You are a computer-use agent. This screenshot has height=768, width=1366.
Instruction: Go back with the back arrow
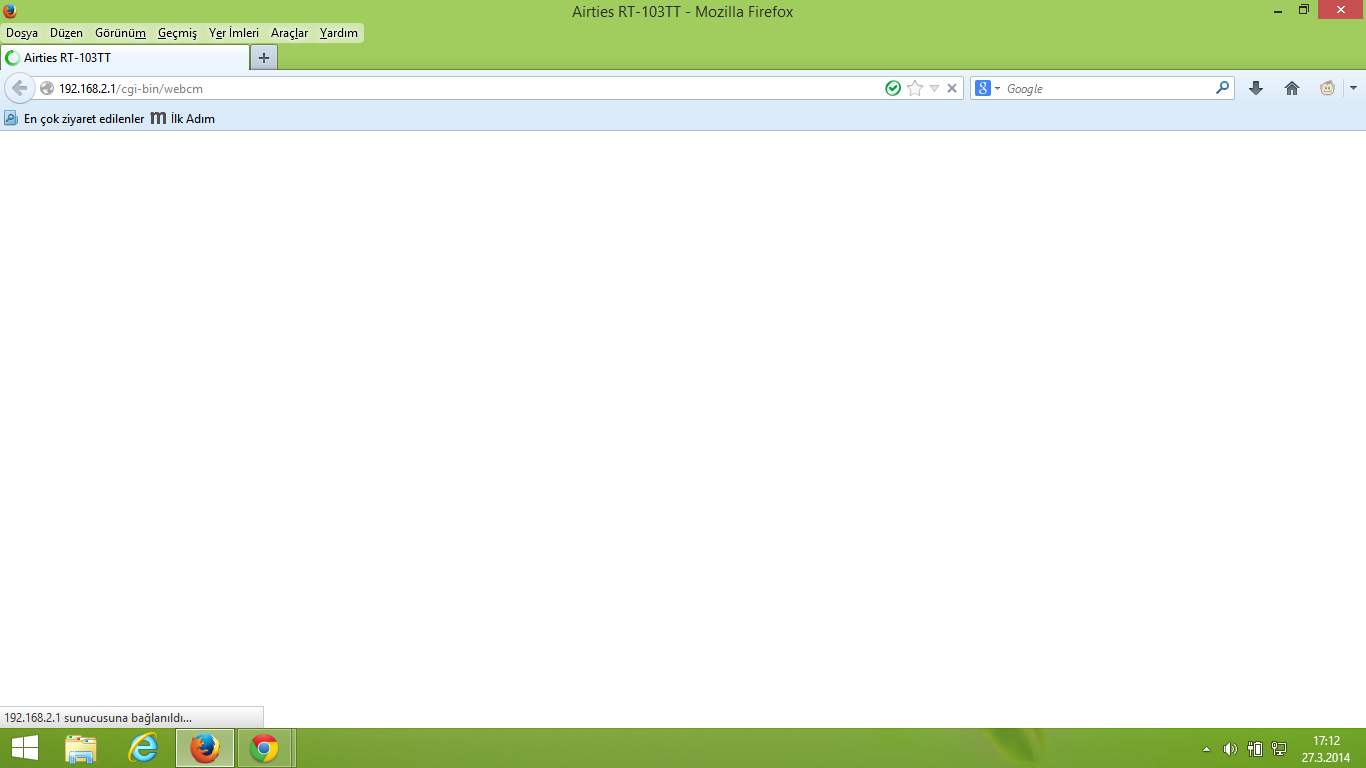[19, 88]
